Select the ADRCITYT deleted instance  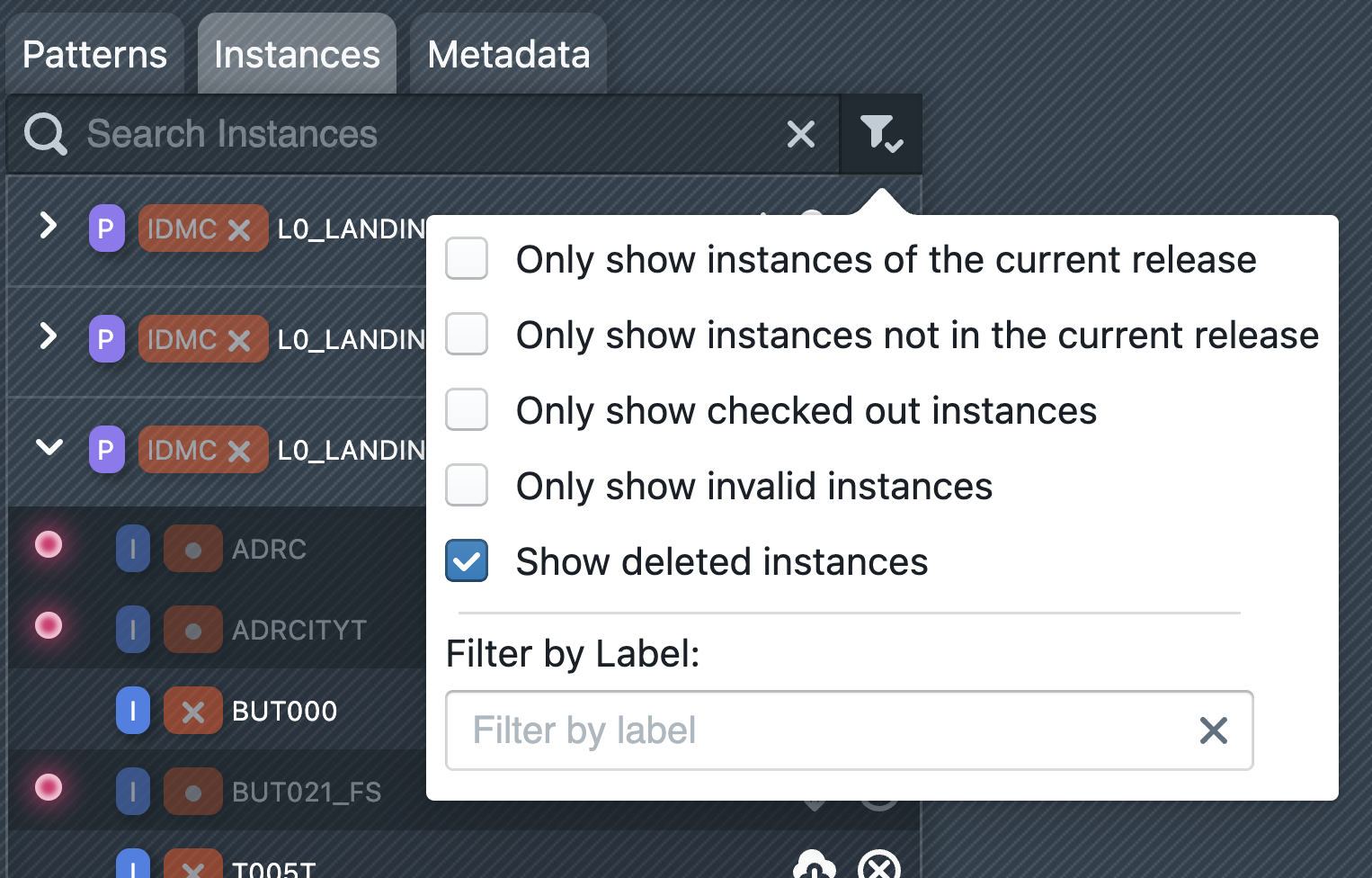coord(298,630)
